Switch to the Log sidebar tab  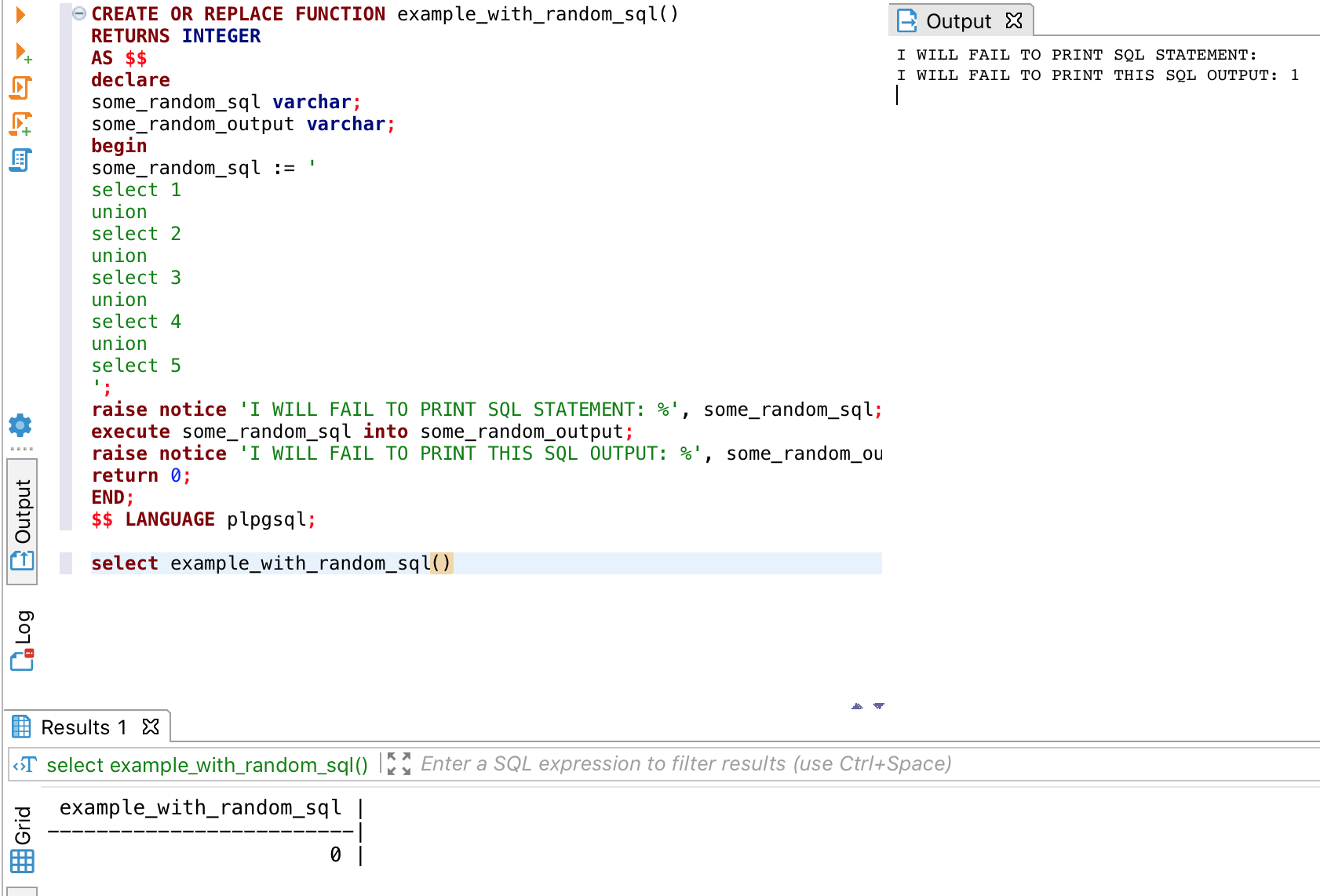23,636
